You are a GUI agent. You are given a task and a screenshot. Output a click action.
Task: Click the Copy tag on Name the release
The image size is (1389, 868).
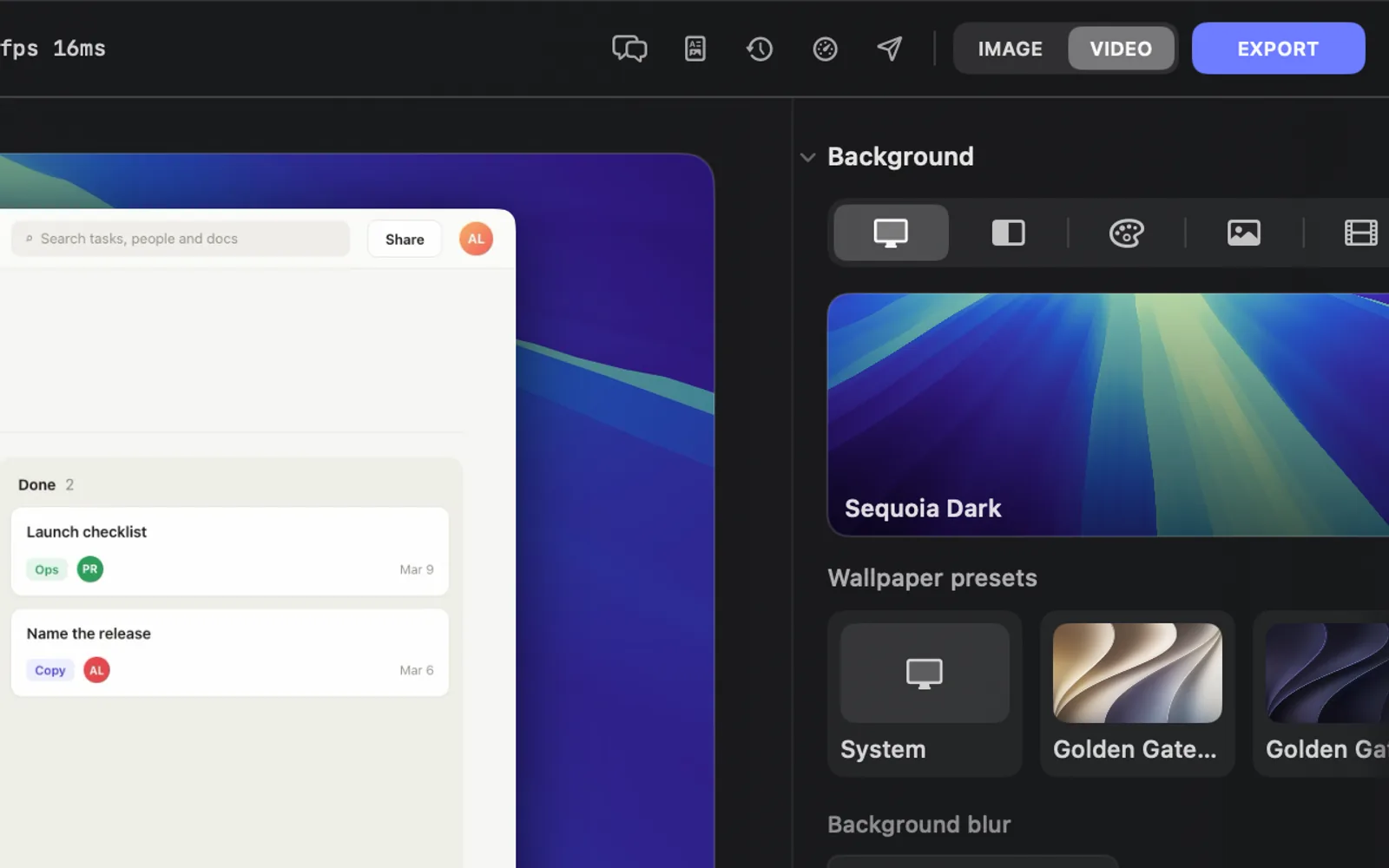point(50,670)
